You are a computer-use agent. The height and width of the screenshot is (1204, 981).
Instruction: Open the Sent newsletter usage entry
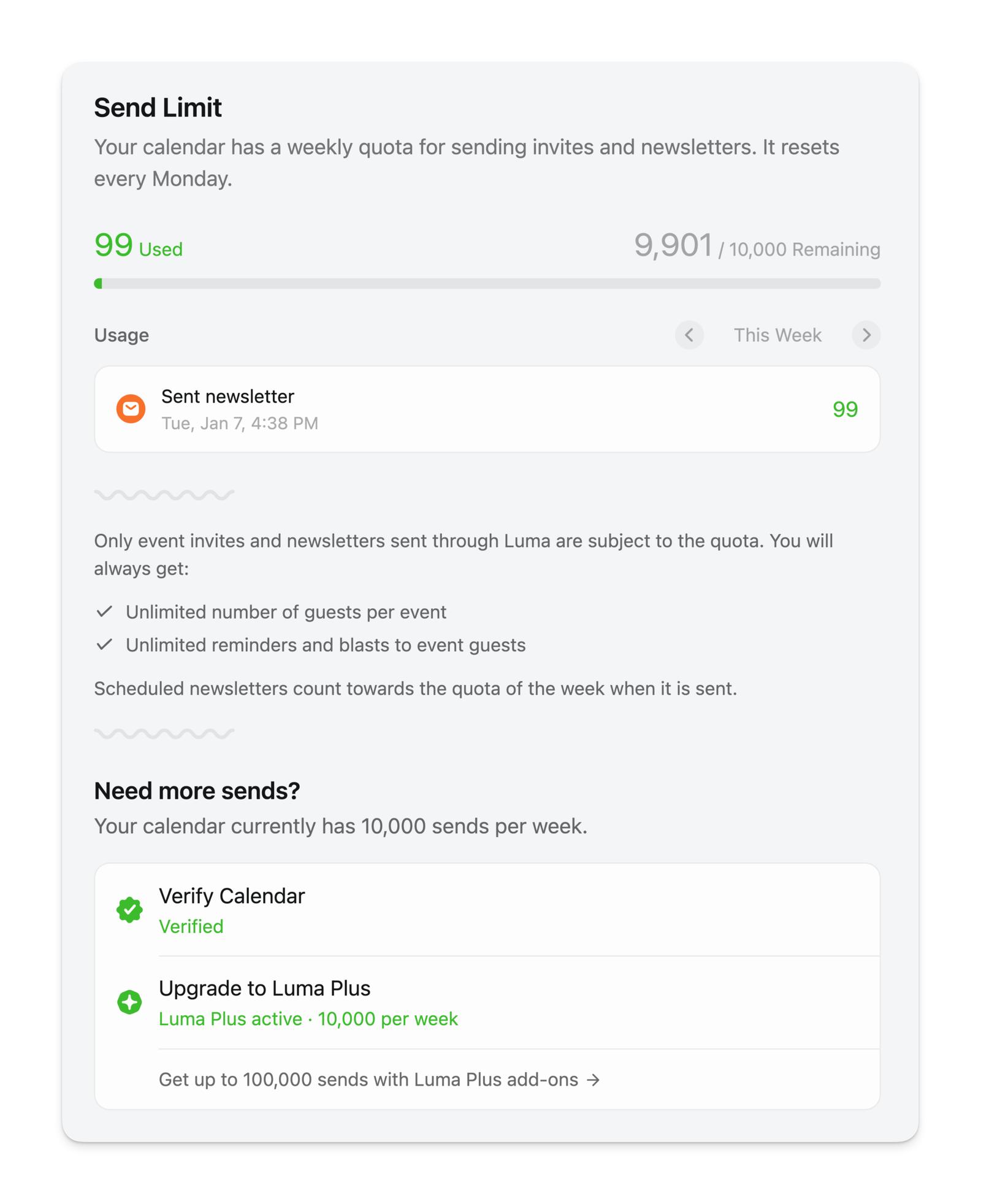tap(487, 409)
